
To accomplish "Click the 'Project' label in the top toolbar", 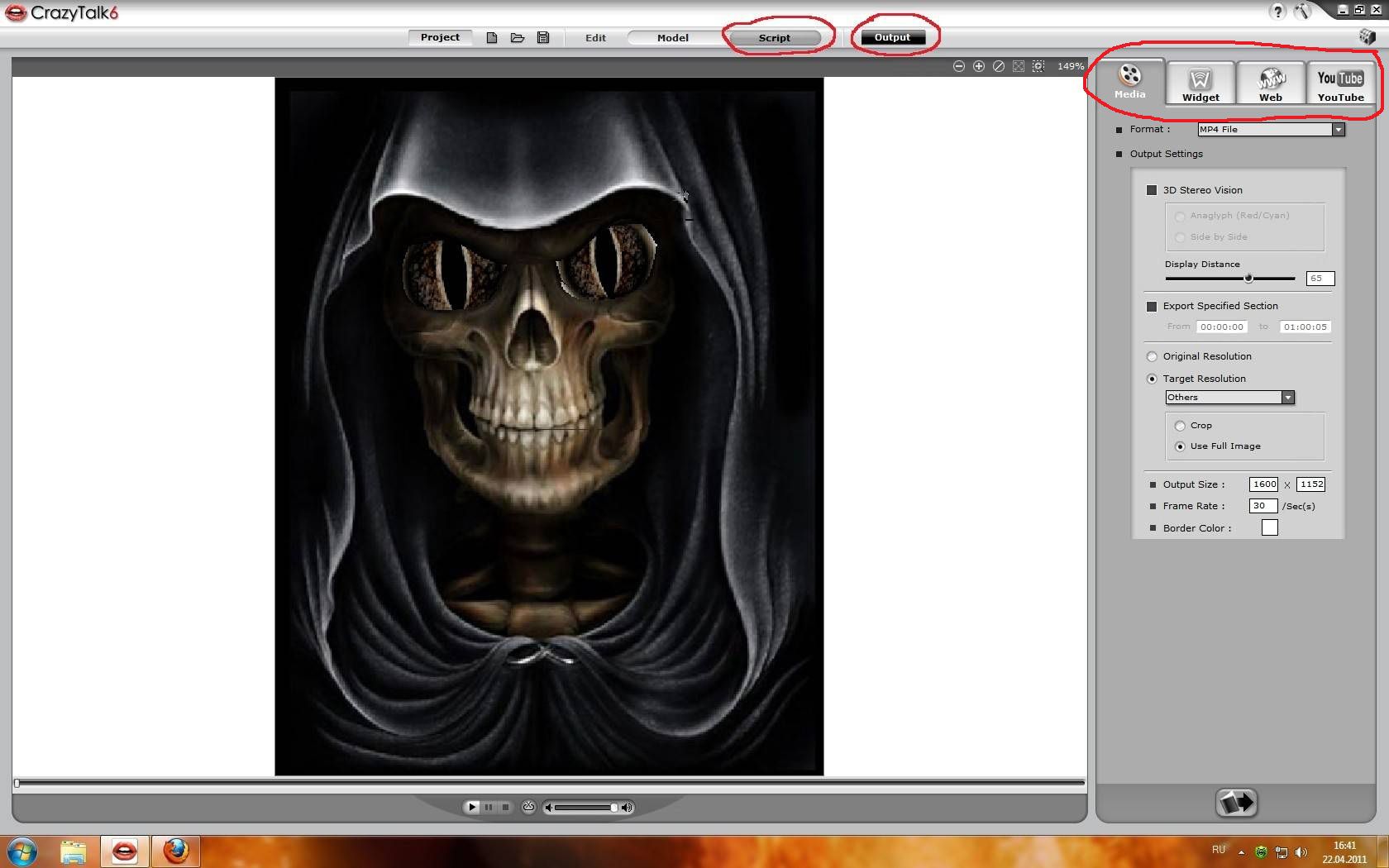I will 440,37.
